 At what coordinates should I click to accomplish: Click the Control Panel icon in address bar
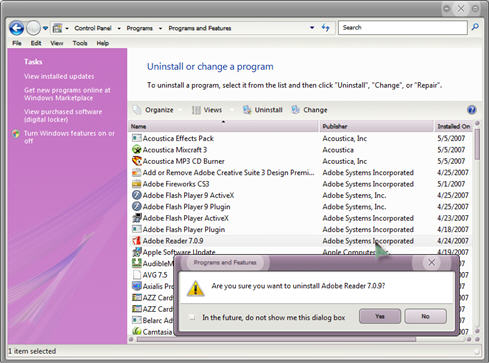[x=57, y=28]
